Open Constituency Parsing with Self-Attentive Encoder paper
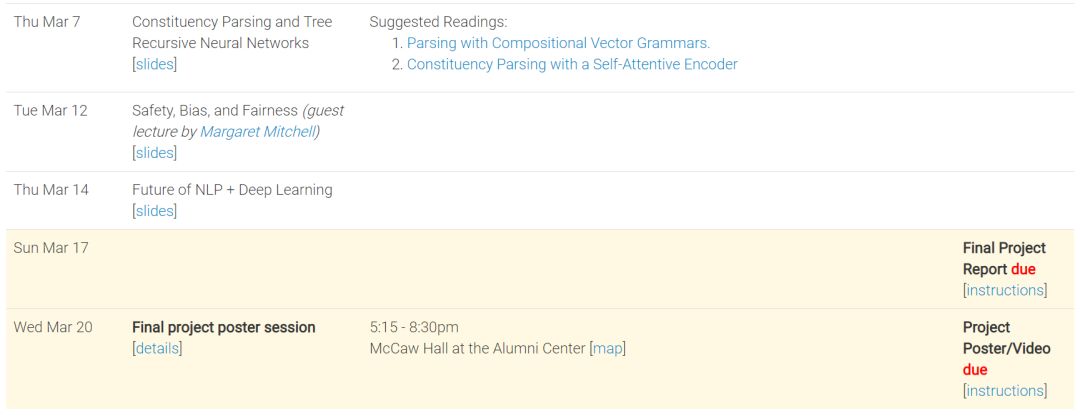The width and height of the screenshot is (1080, 419). pos(572,64)
